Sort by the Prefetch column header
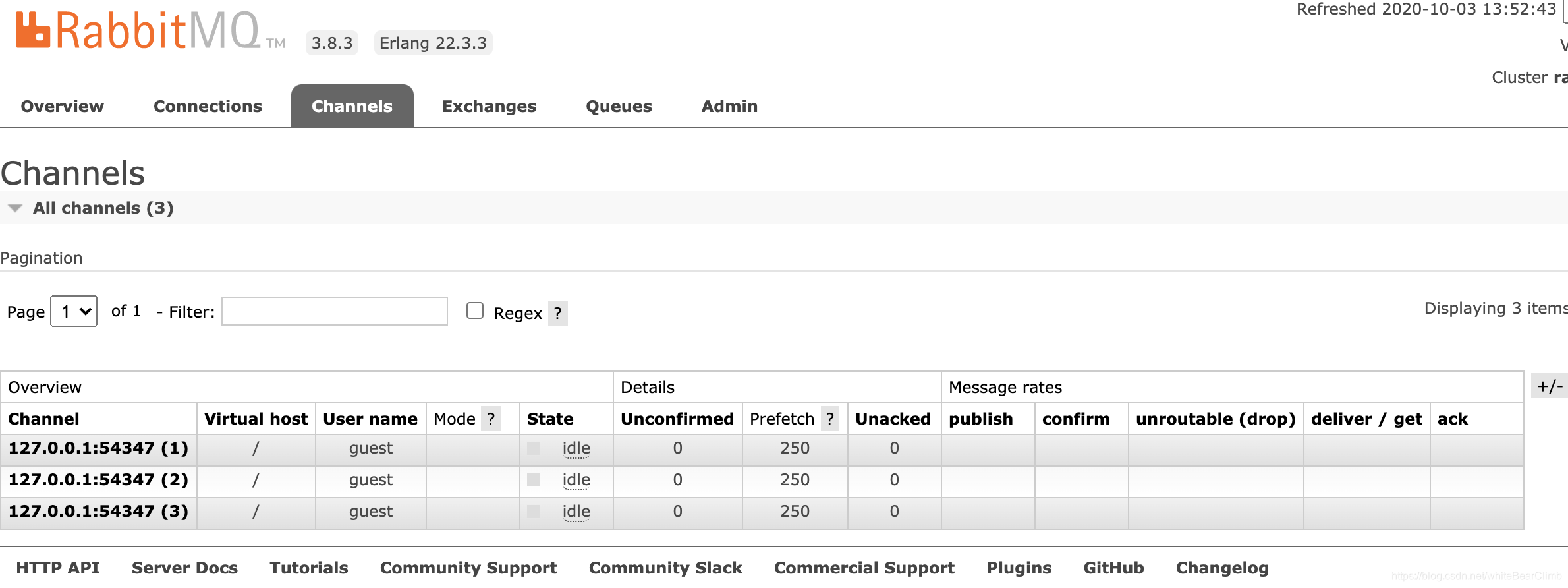 (x=782, y=419)
